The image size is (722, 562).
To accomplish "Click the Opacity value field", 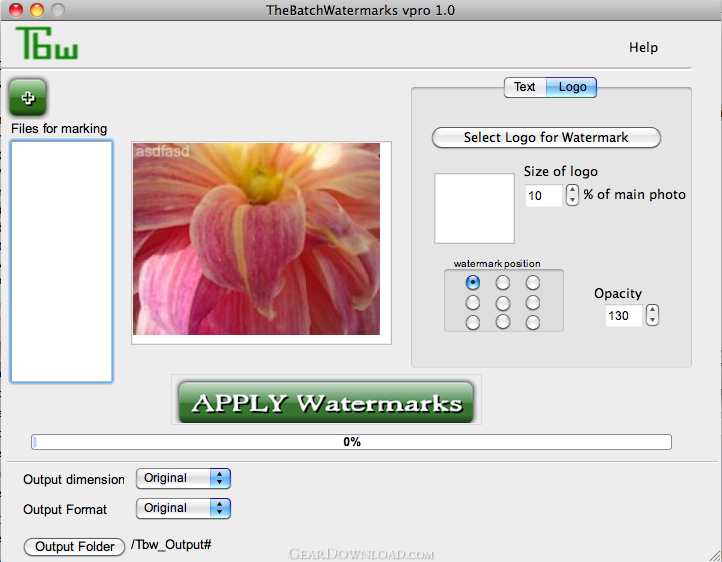I will pos(623,316).
